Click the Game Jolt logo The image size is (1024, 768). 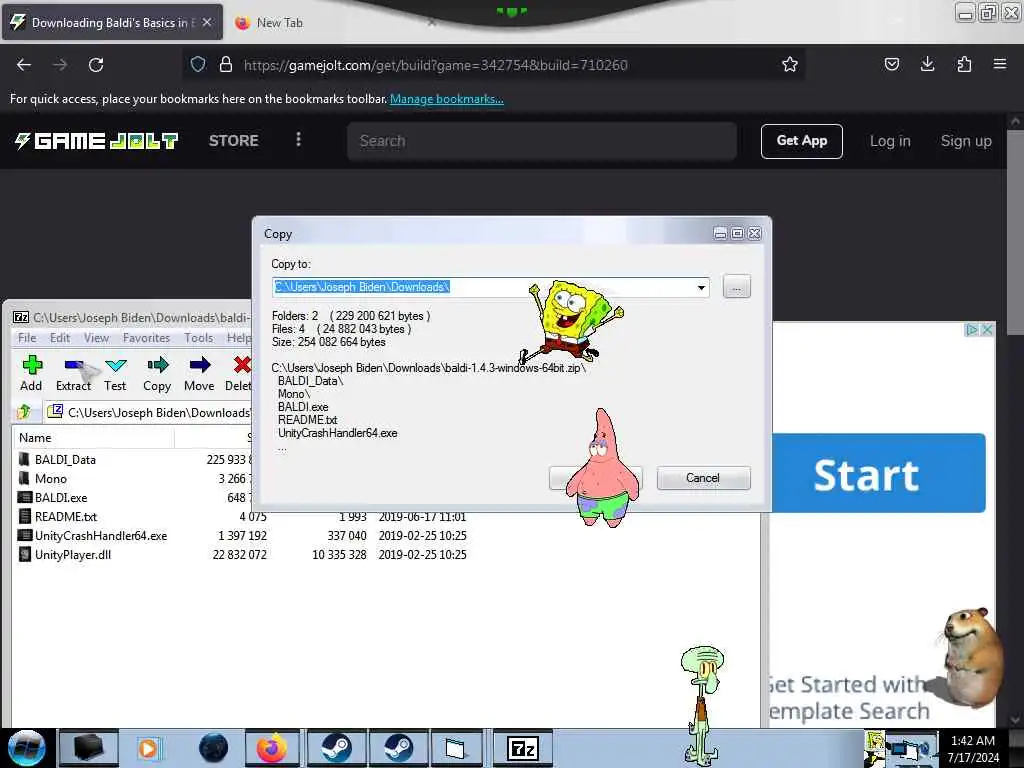97,140
